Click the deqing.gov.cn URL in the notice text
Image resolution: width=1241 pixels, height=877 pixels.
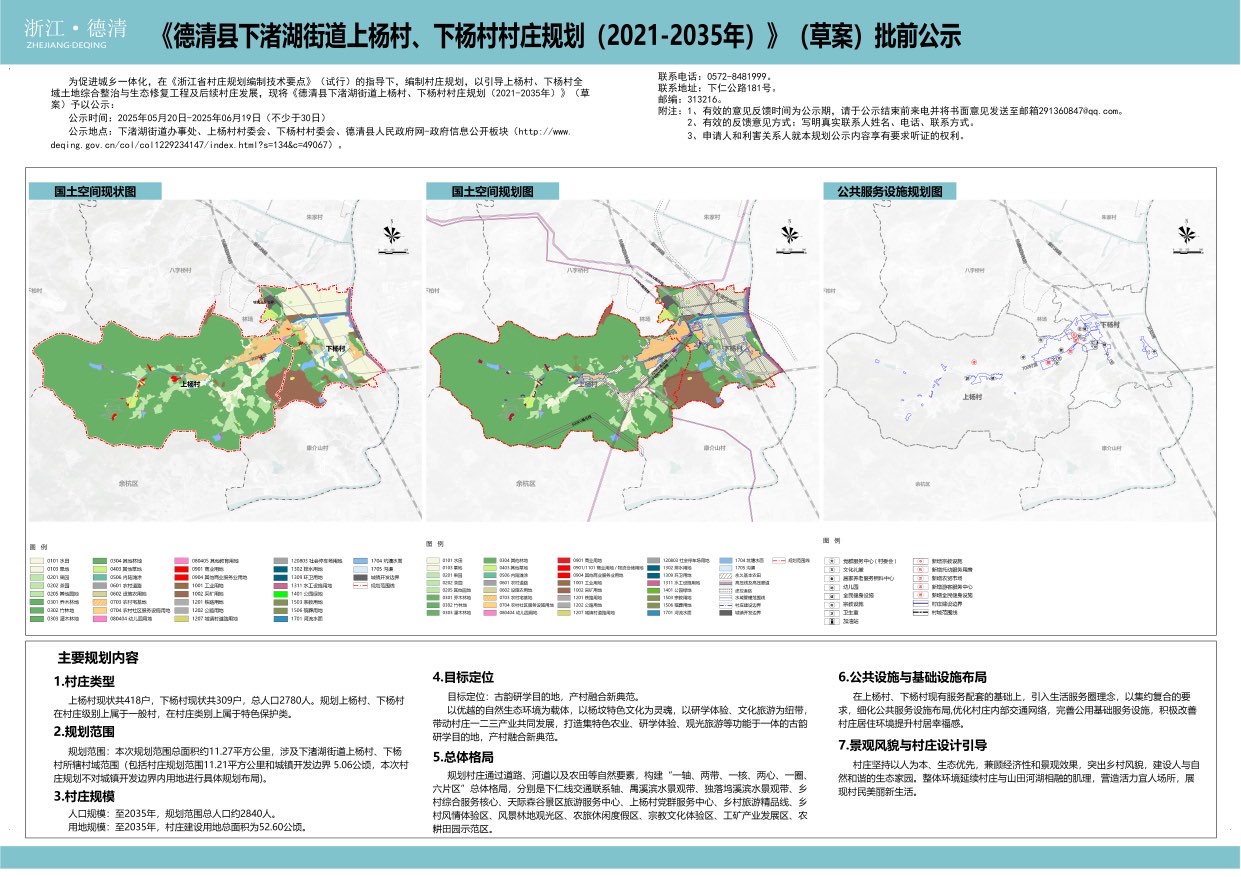click(x=312, y=138)
